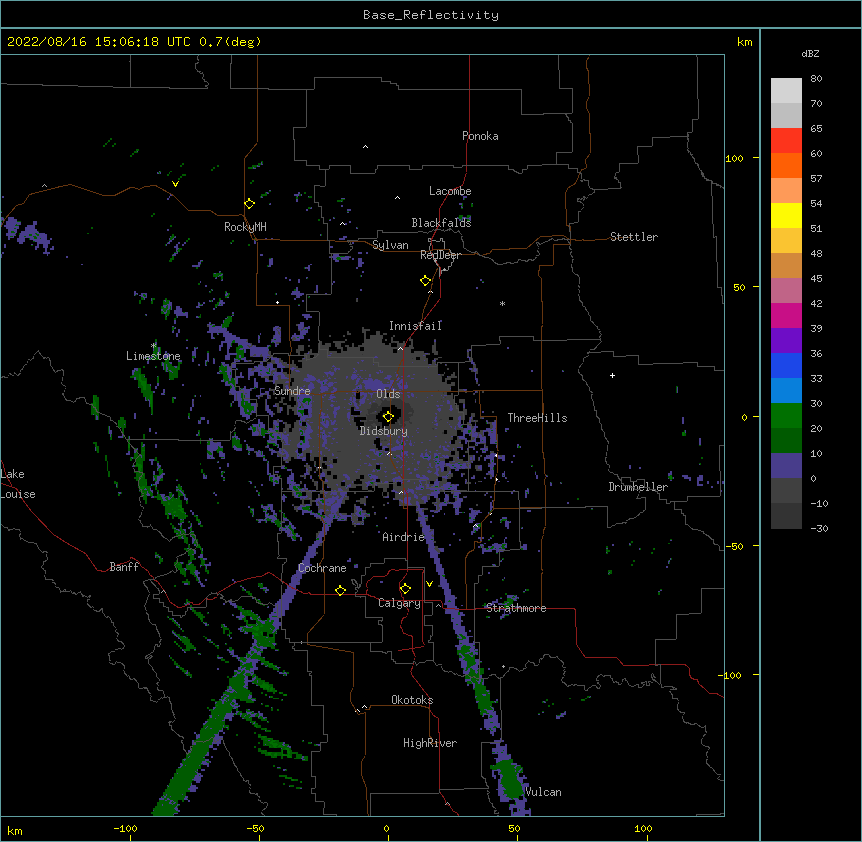Click the yellow radar site marker near Olds
The height and width of the screenshot is (842, 862).
pos(388,417)
